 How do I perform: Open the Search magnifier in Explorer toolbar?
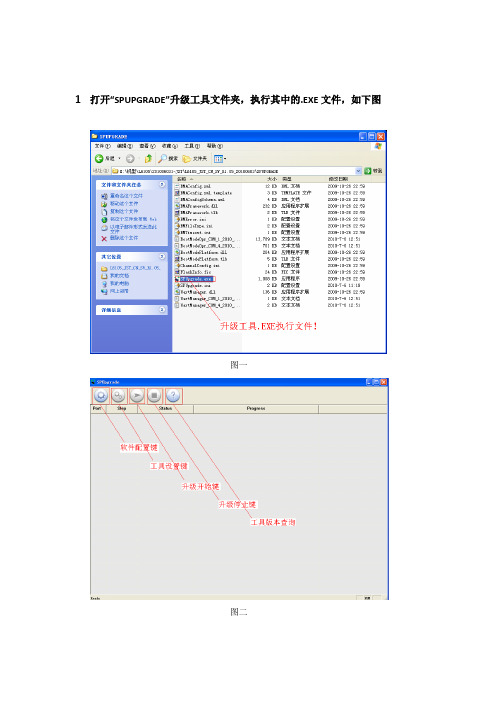click(168, 158)
